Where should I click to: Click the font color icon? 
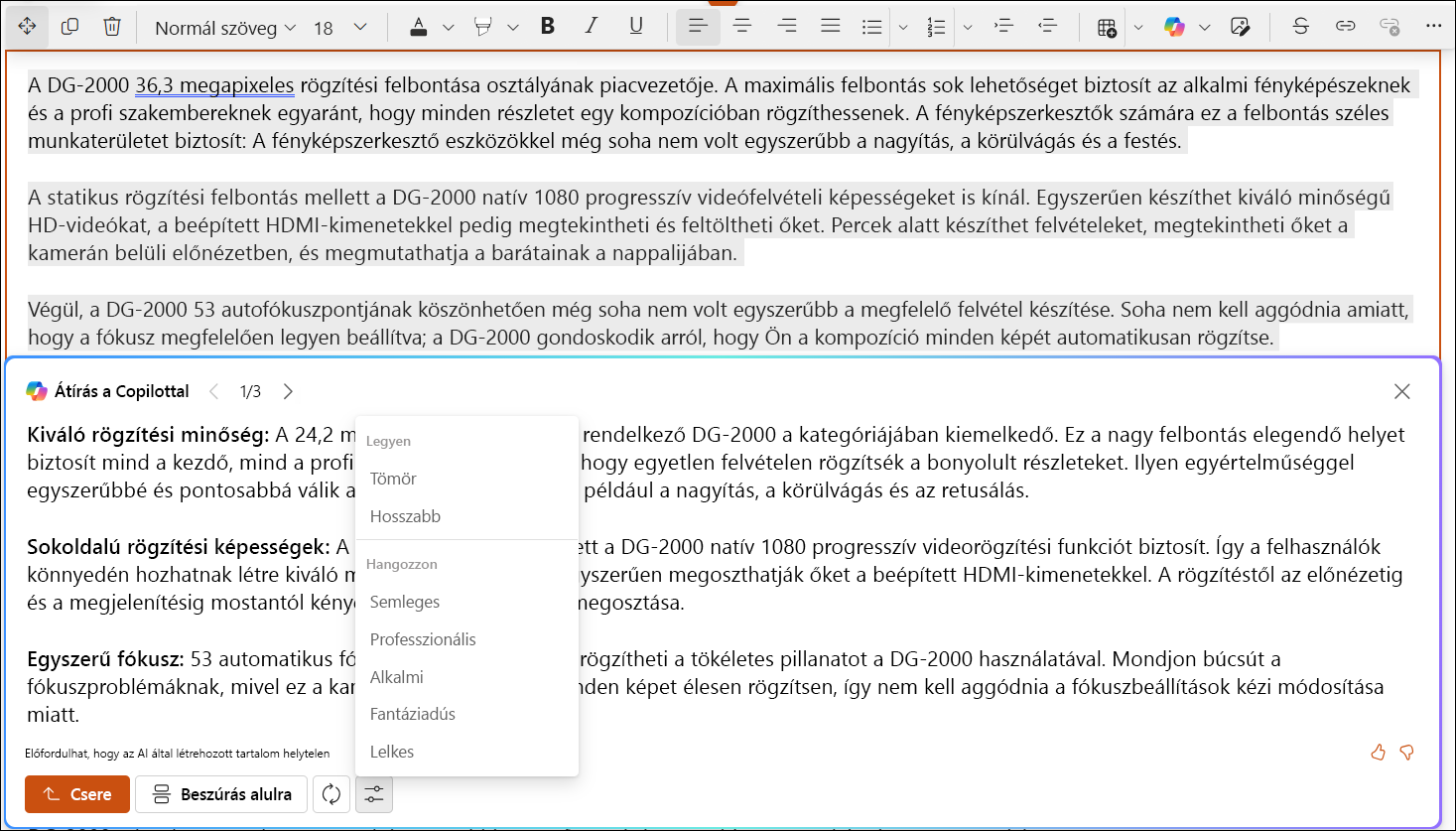pos(419,27)
